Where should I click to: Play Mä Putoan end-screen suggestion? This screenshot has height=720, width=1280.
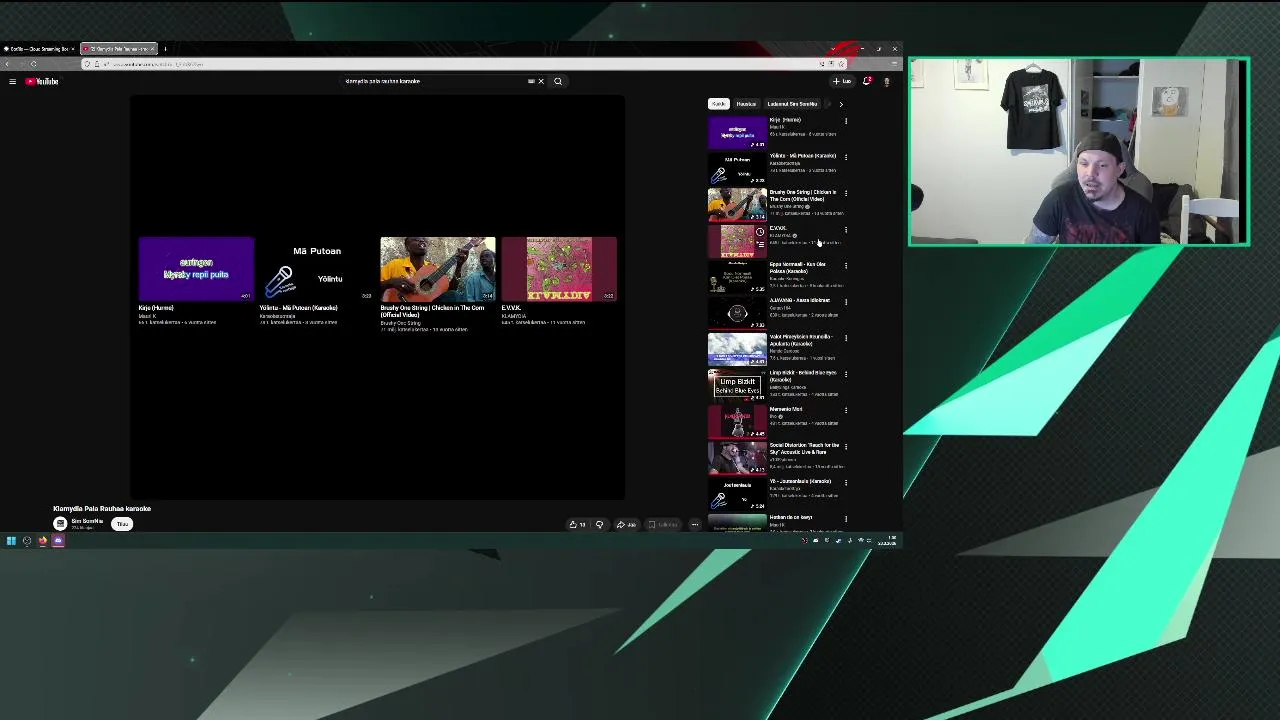click(x=317, y=269)
